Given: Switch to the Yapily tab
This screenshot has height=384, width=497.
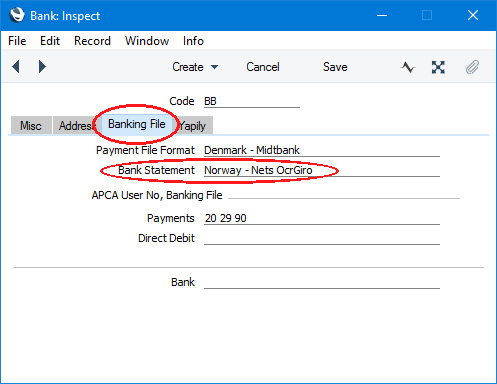Looking at the screenshot, I should click(193, 126).
